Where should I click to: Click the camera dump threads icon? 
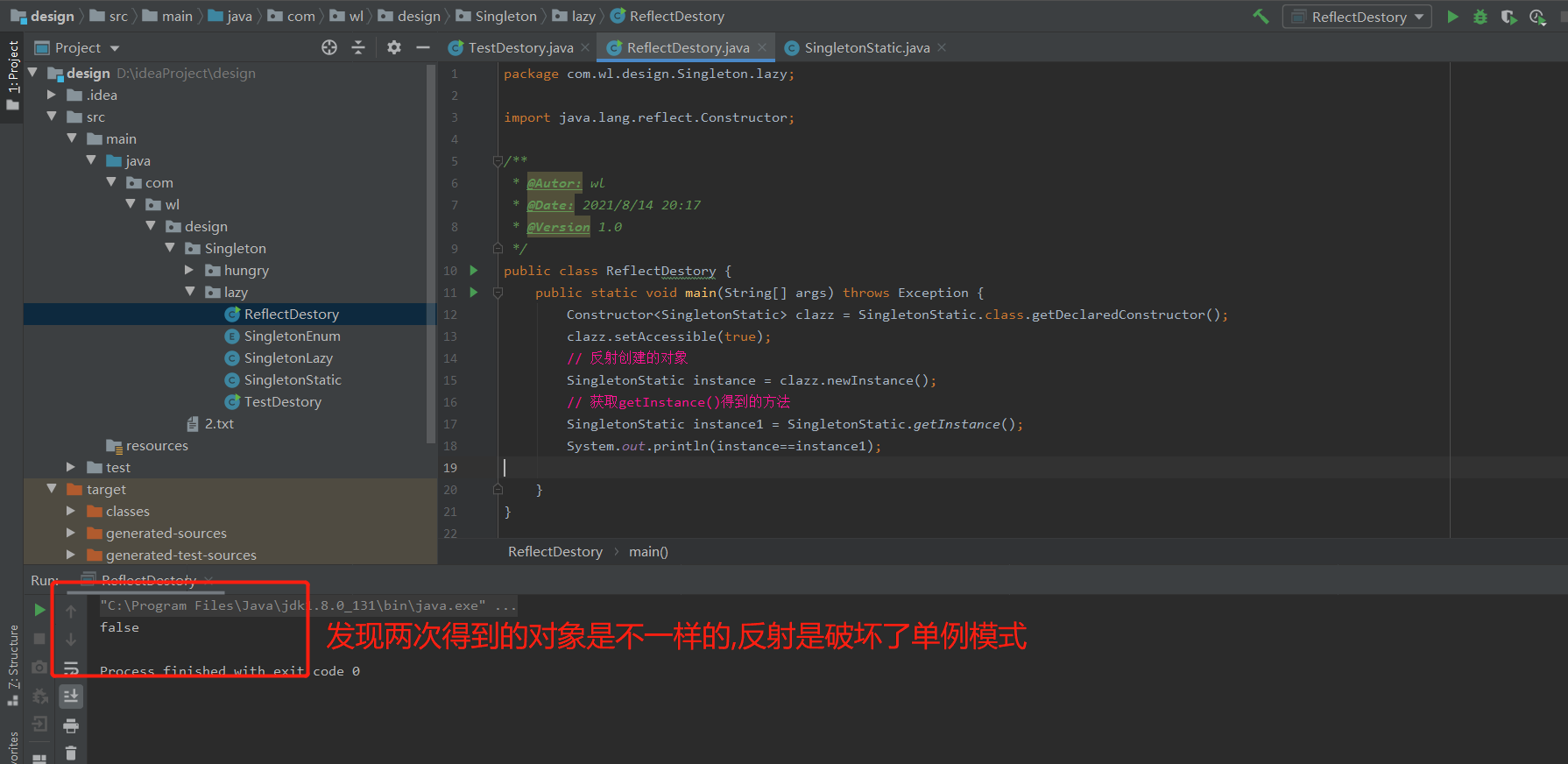39,668
